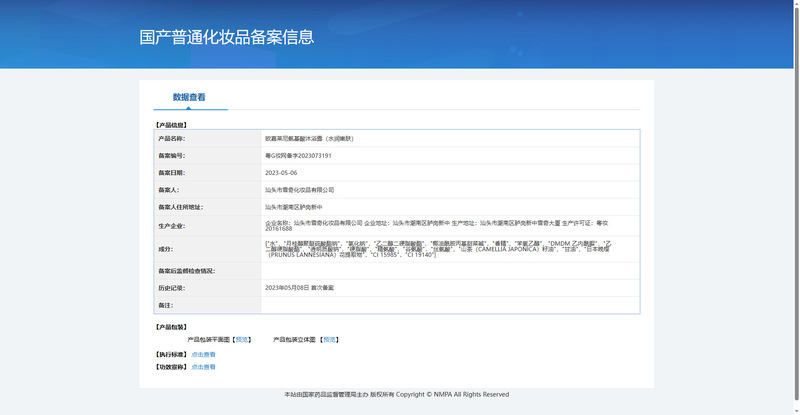Viewport: 800px width, 415px height.
Task: Click the 【执行标准】 label
Action: [x=171, y=354]
